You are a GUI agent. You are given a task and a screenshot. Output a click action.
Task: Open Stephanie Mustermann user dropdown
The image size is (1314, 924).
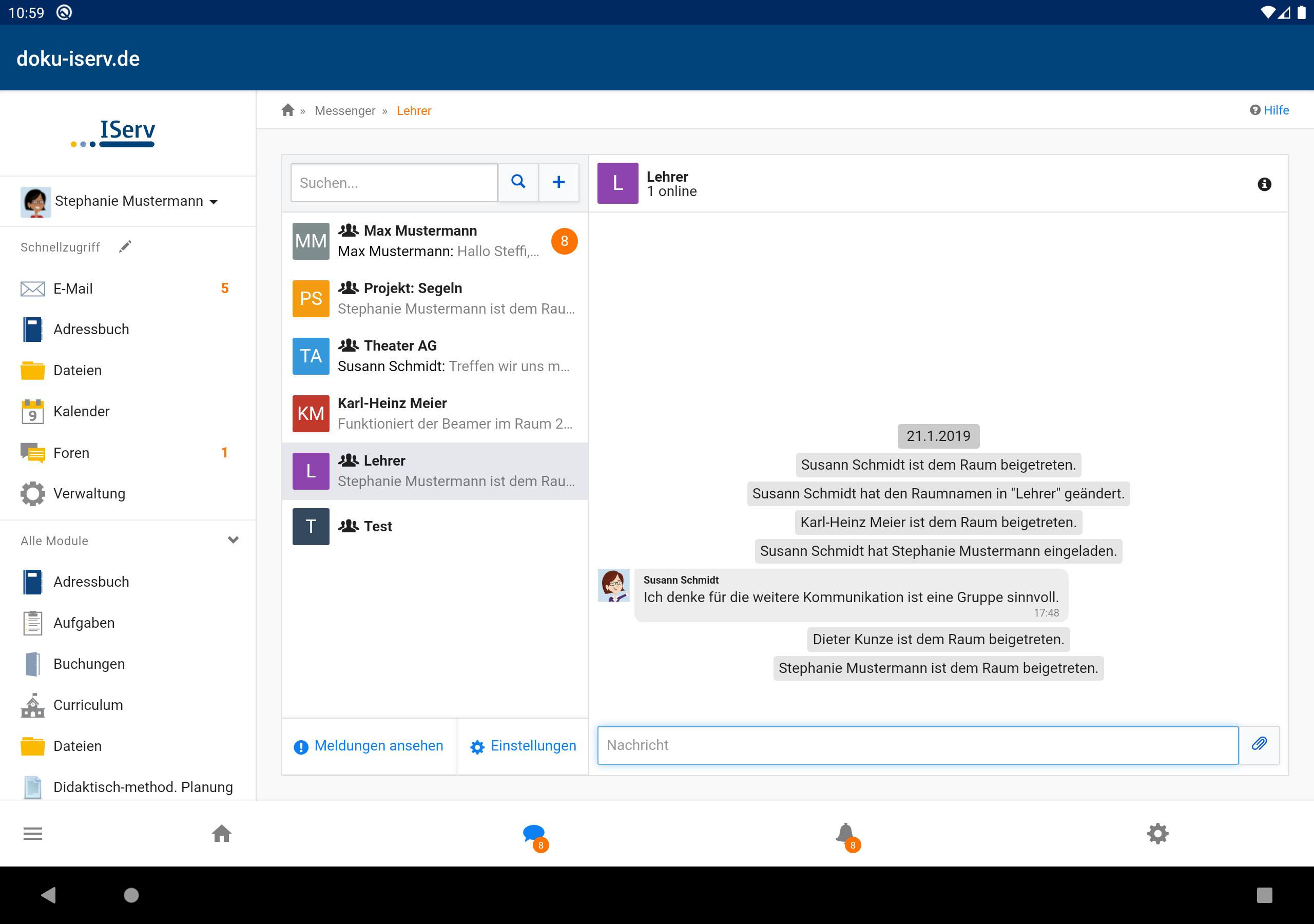coord(127,202)
